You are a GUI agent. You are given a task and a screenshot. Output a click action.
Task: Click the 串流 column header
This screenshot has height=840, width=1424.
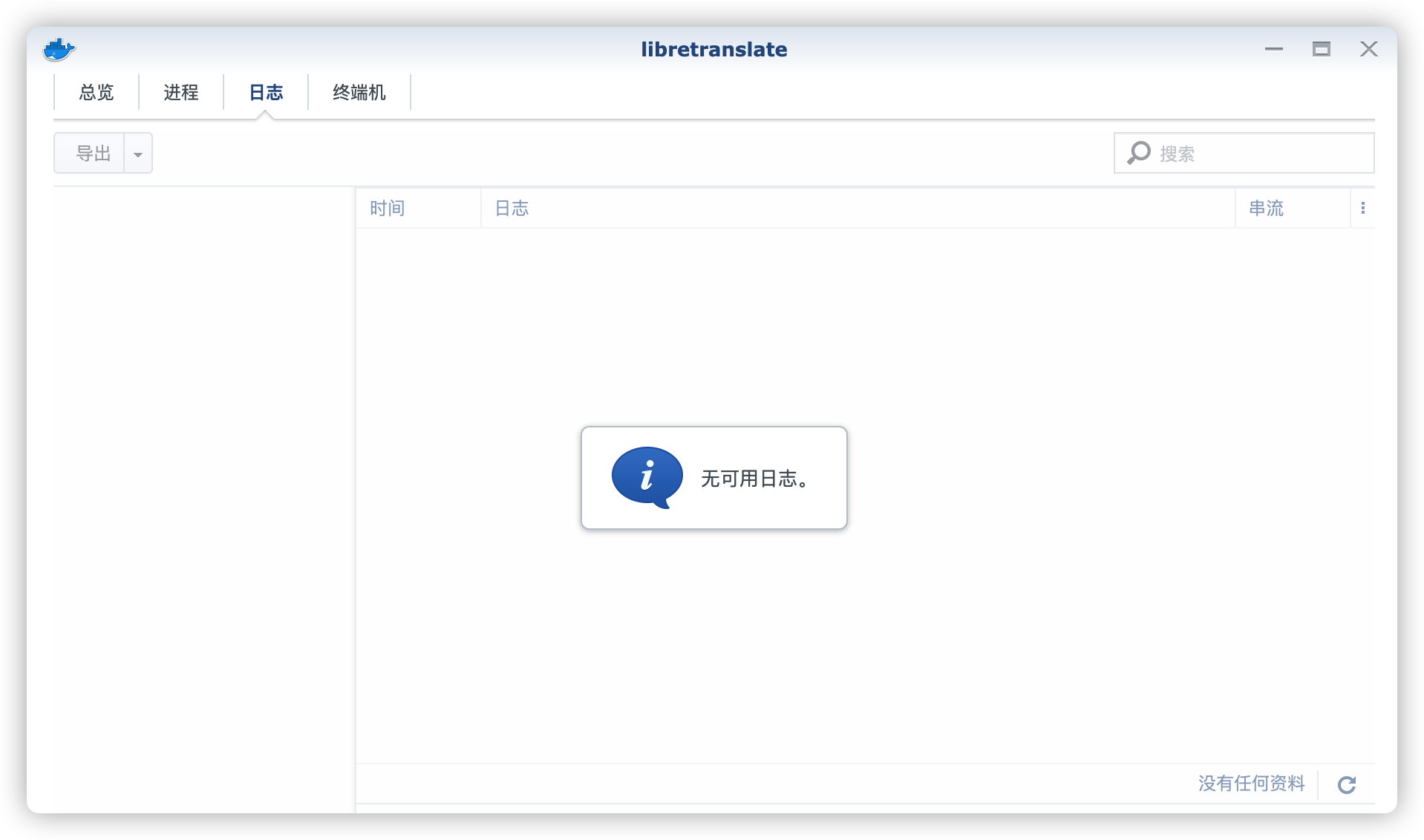tap(1293, 209)
